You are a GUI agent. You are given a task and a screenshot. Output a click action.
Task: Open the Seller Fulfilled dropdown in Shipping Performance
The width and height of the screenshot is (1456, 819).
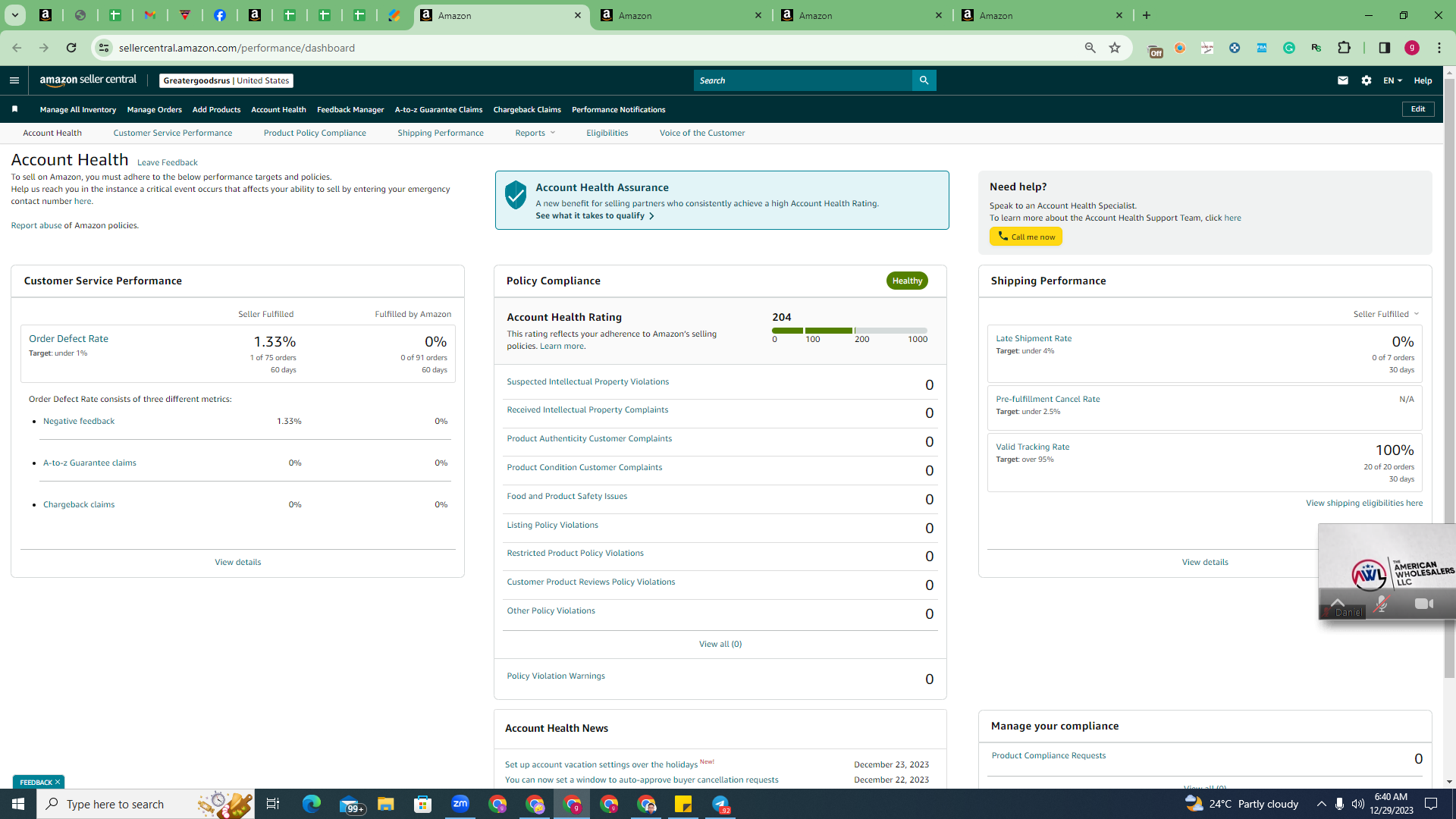pyautogui.click(x=1386, y=314)
